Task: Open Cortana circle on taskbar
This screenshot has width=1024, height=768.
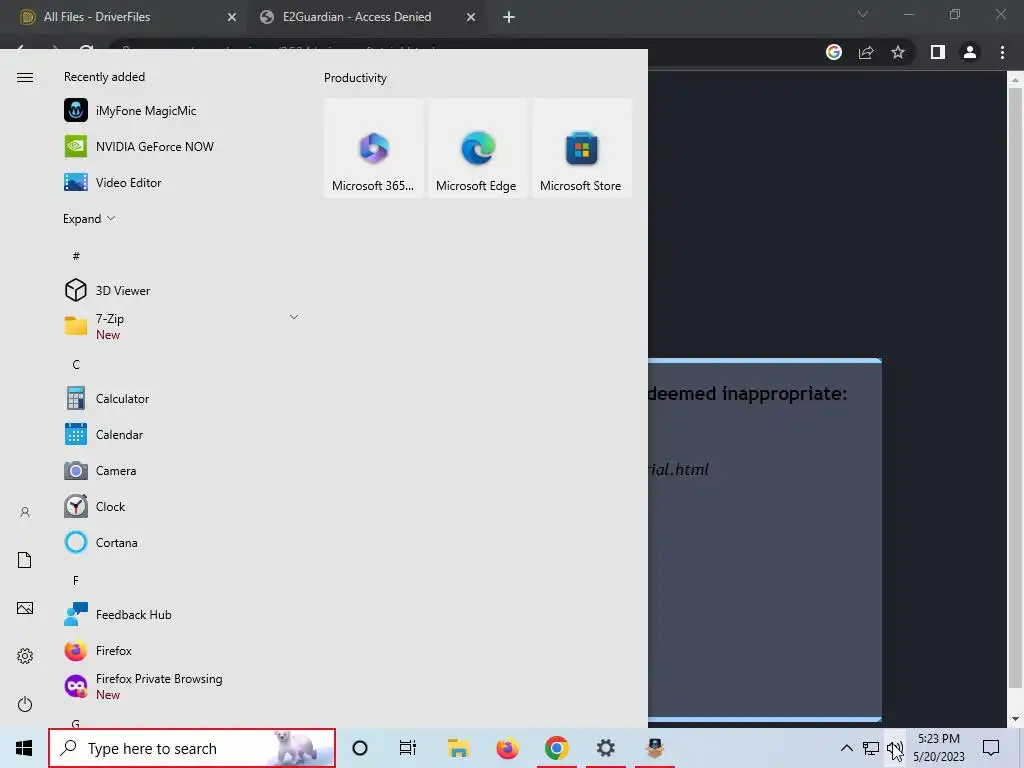Action: coord(360,748)
